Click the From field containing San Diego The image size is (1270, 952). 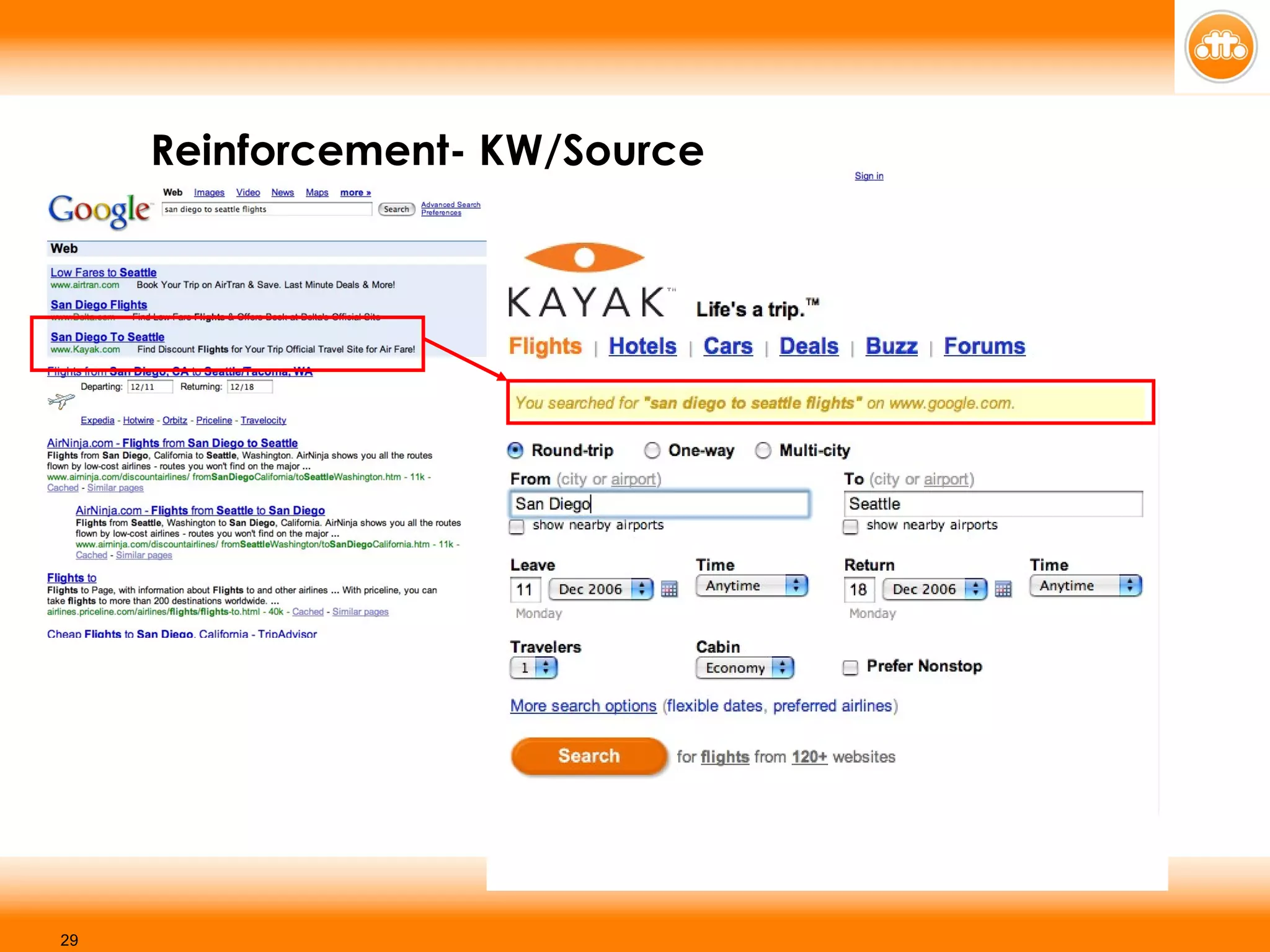tap(660, 504)
